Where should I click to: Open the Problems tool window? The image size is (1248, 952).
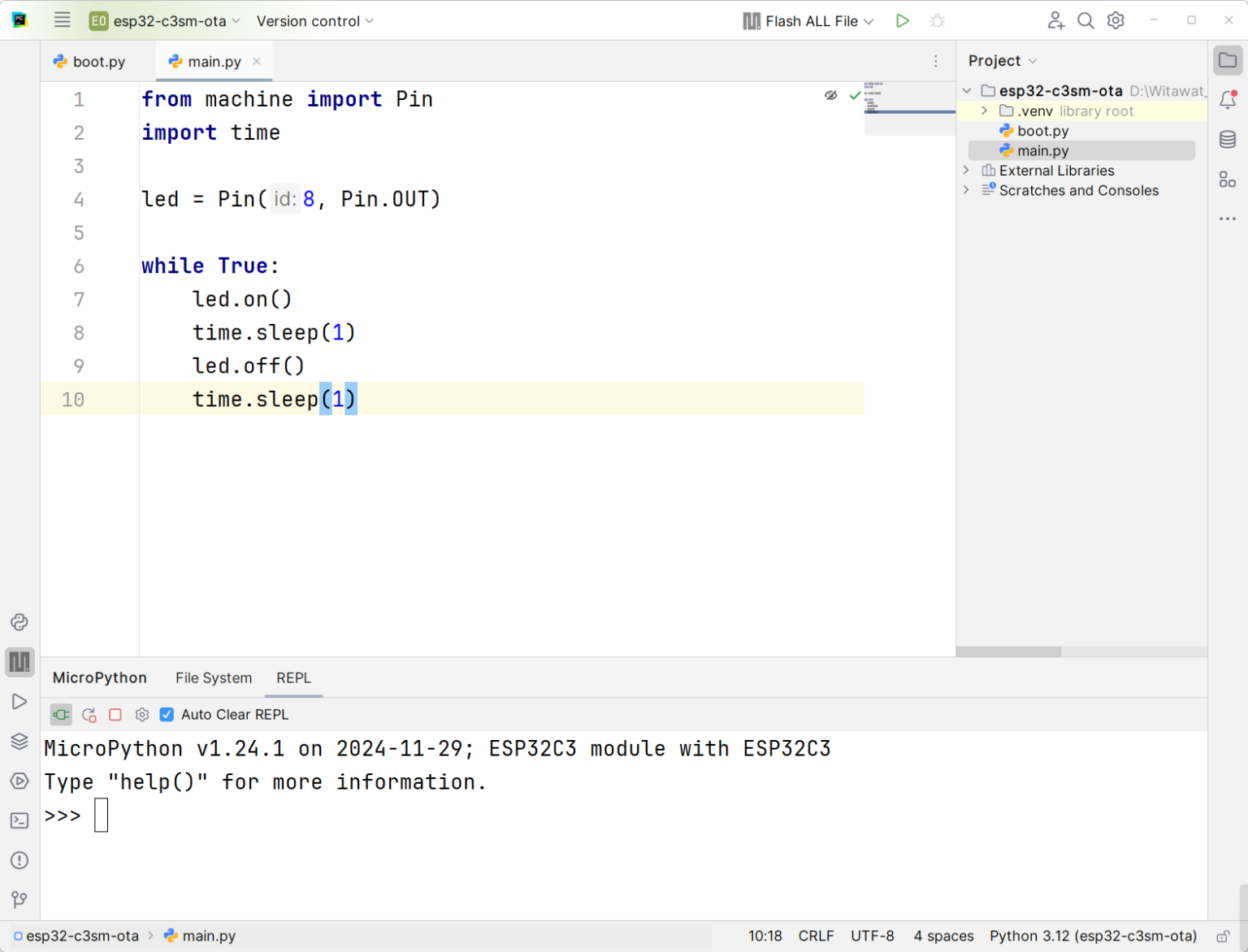pos(19,860)
